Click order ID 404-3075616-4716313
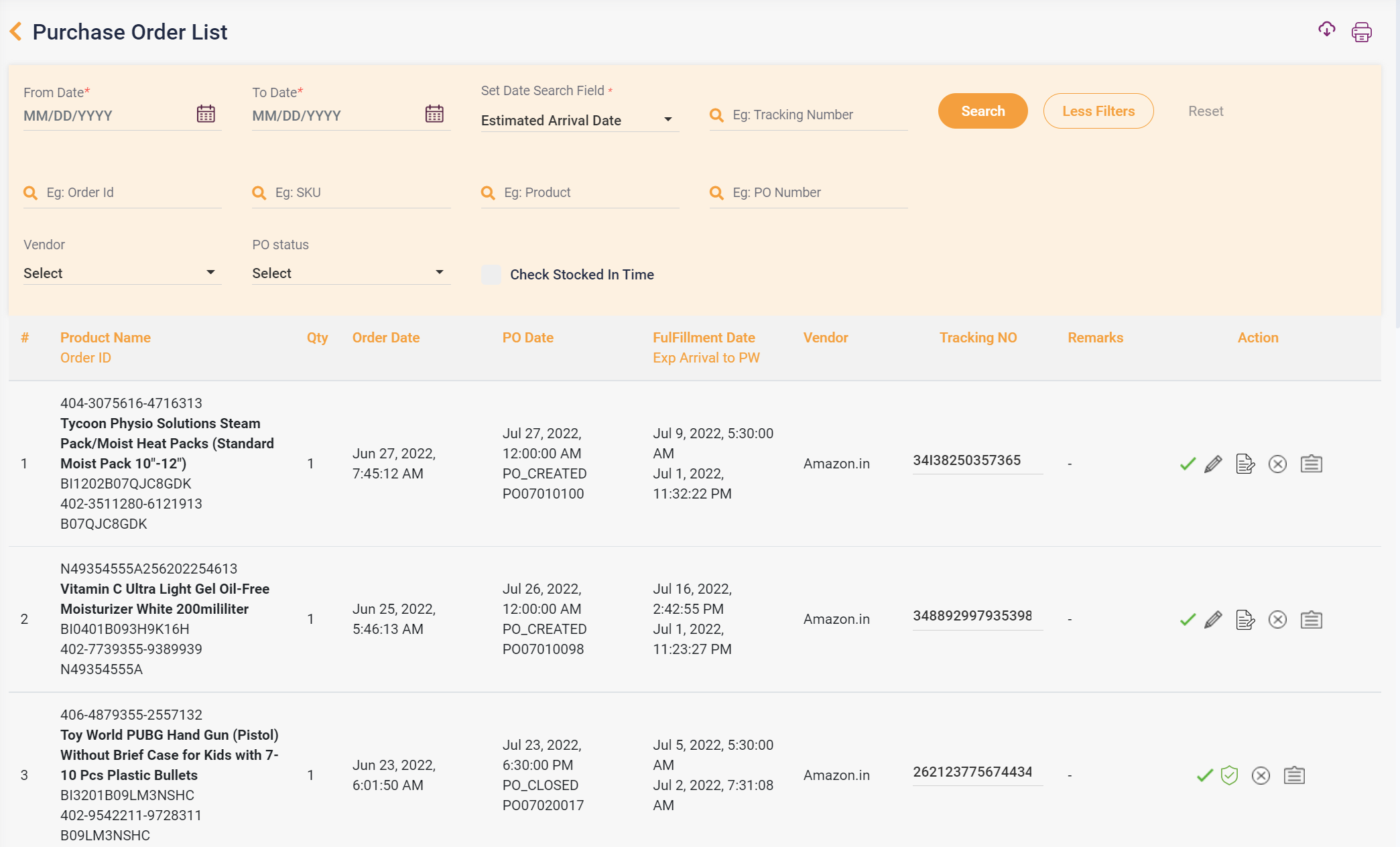The width and height of the screenshot is (1400, 847). tap(131, 403)
